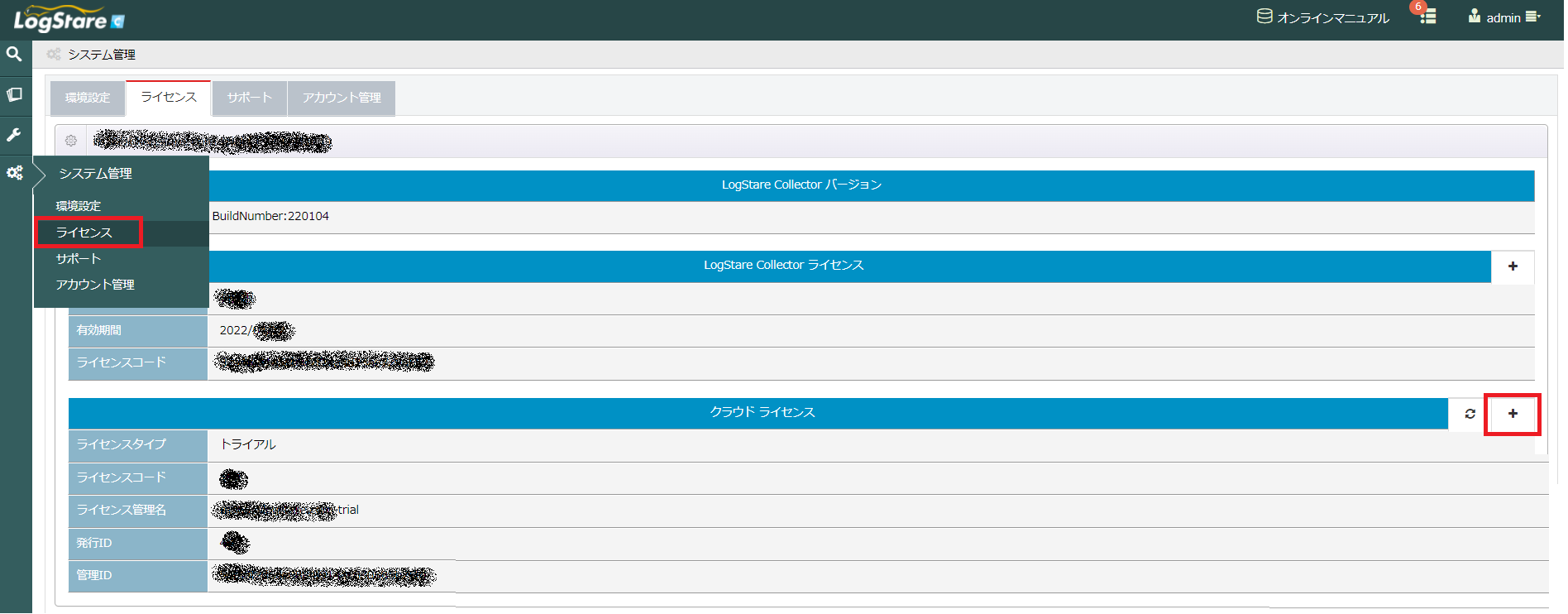Click the システム管理 flyout menu heading

click(96, 174)
